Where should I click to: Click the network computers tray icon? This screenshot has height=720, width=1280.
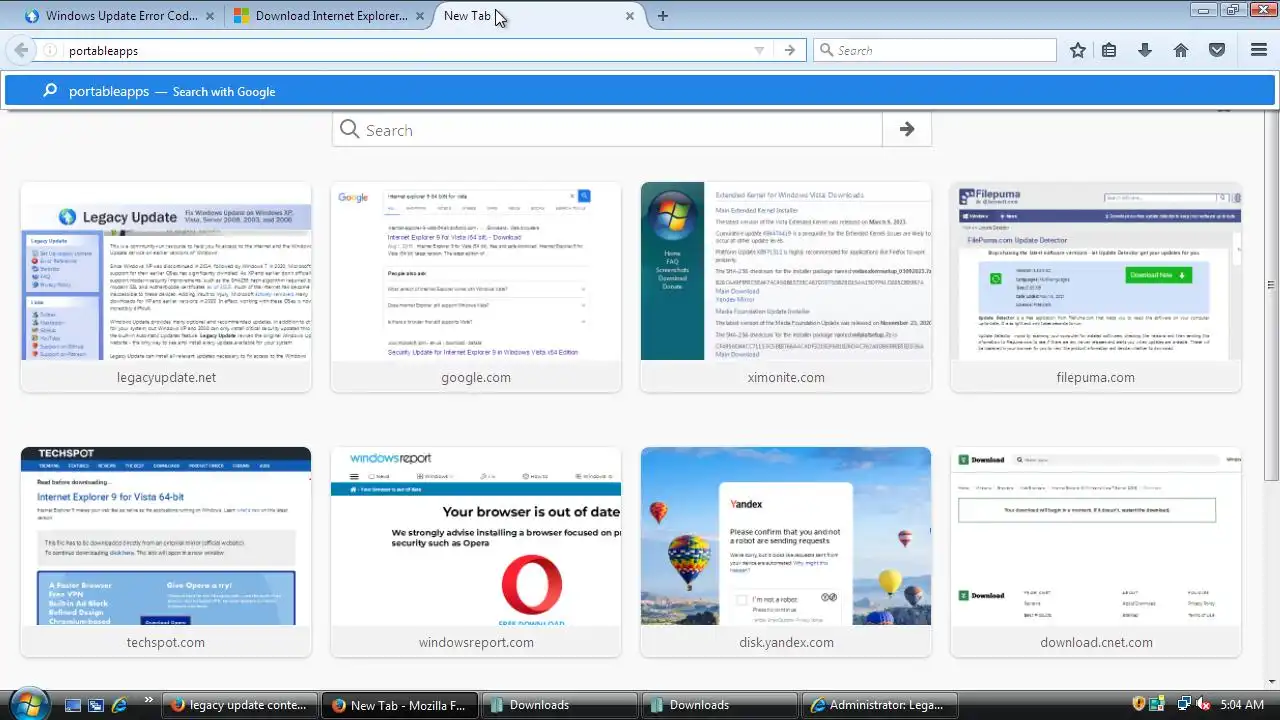click(1183, 705)
